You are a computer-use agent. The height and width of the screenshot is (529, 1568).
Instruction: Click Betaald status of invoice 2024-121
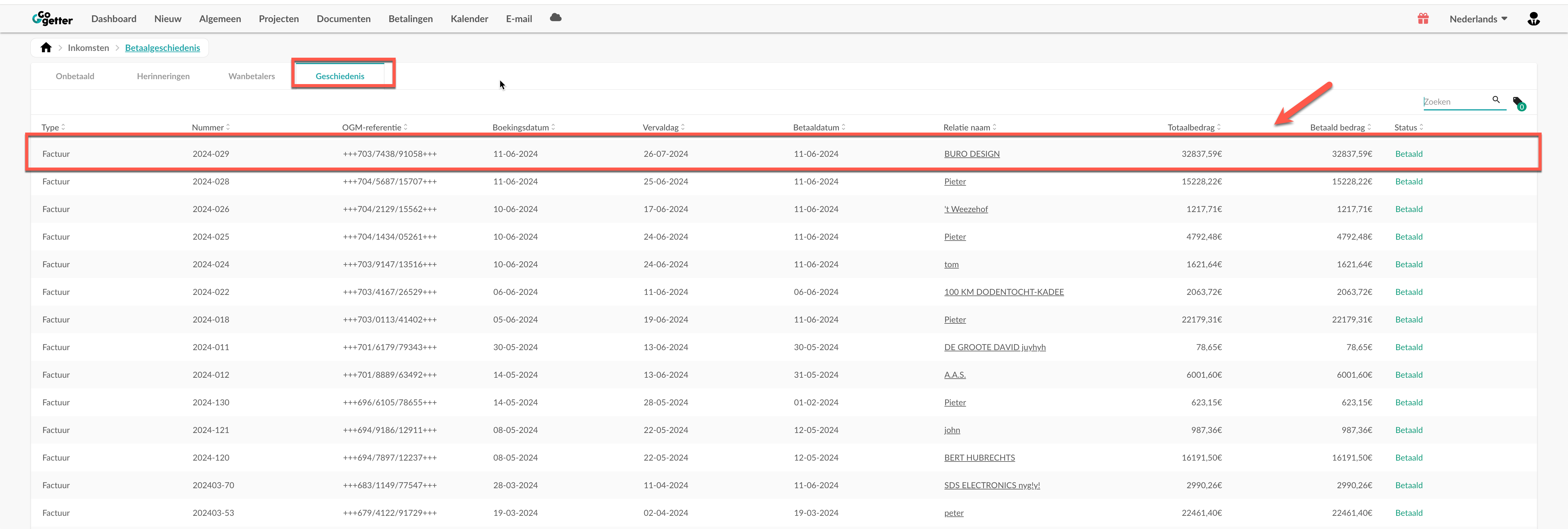point(1409,431)
